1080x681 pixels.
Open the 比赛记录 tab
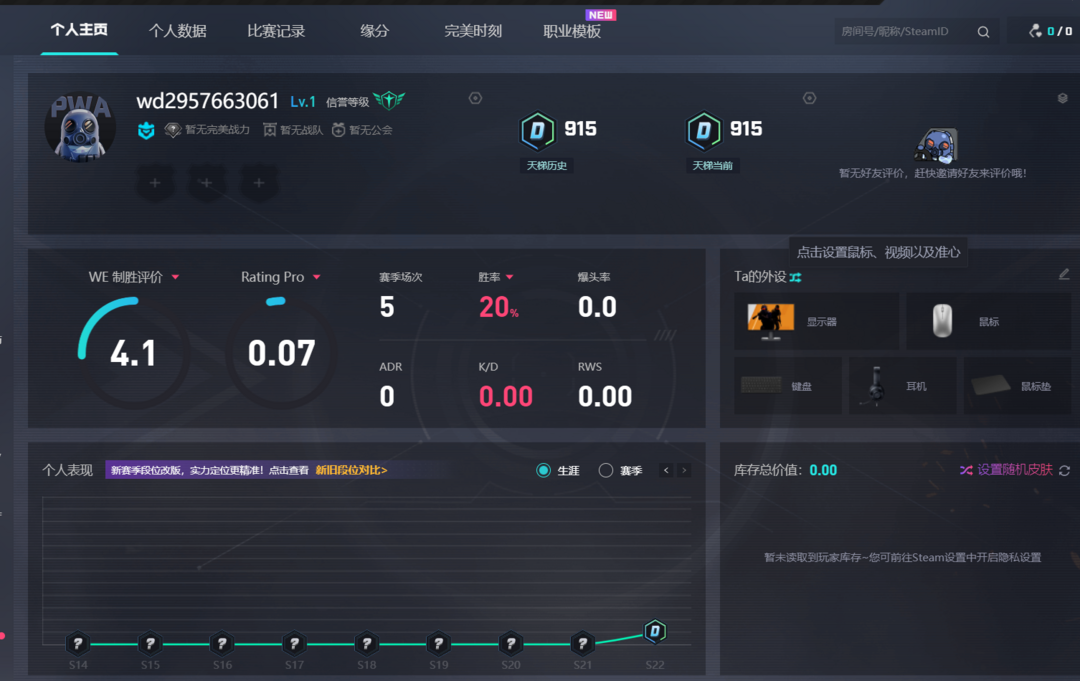[276, 31]
